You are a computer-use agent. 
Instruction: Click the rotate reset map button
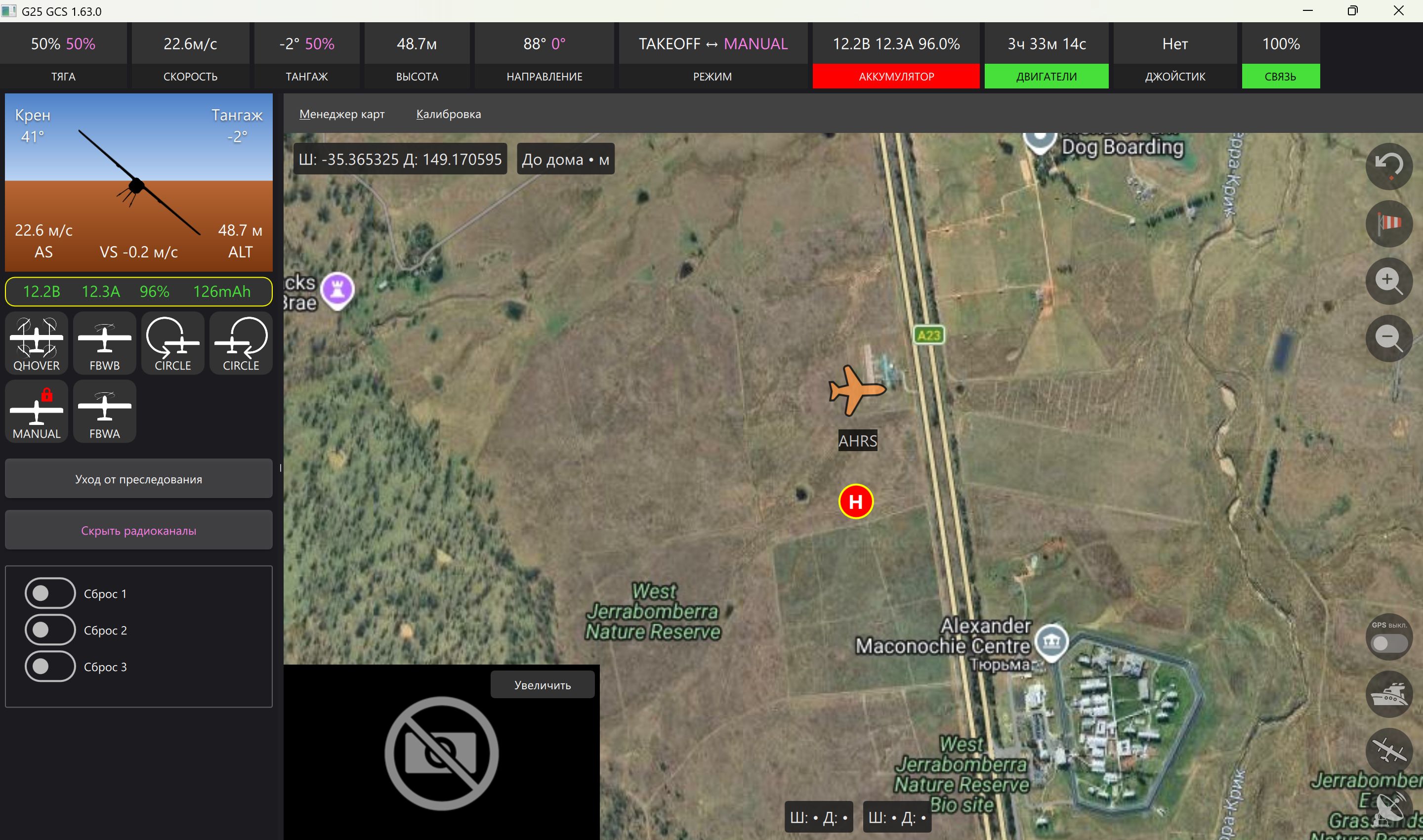pyautogui.click(x=1388, y=166)
